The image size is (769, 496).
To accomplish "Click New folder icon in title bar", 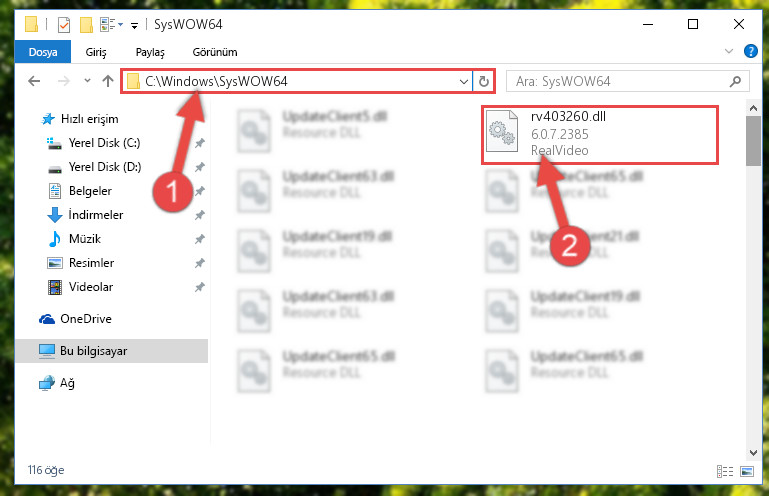I will pyautogui.click(x=86, y=25).
